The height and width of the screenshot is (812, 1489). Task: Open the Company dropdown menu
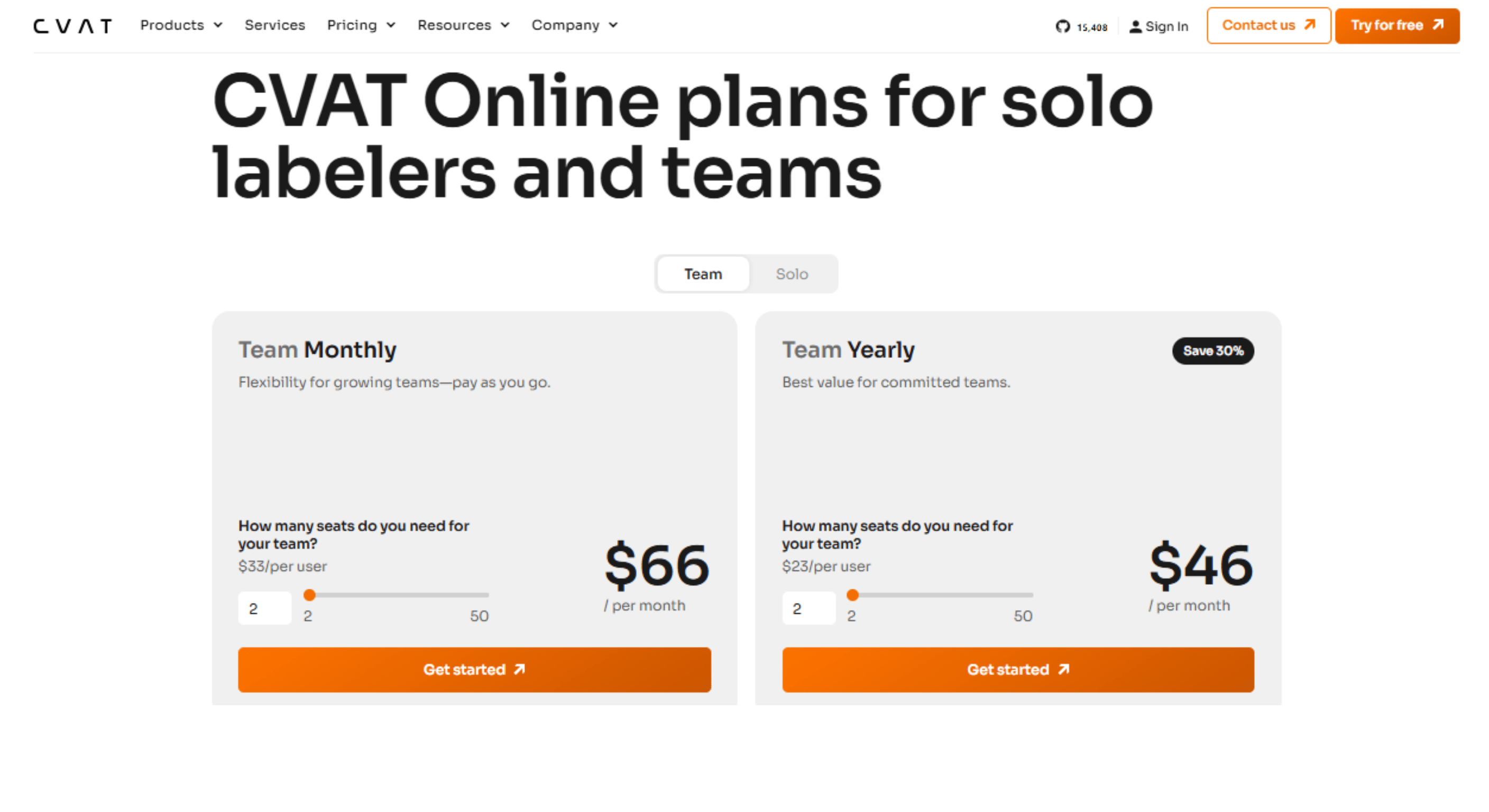coord(575,25)
